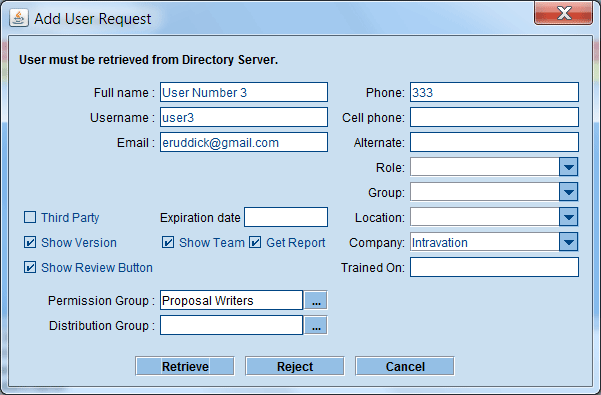Click into the Cell phone field
The width and height of the screenshot is (601, 395).
[x=494, y=117]
